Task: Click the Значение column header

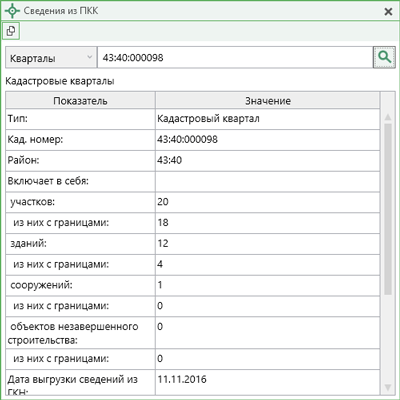Action: [x=268, y=101]
